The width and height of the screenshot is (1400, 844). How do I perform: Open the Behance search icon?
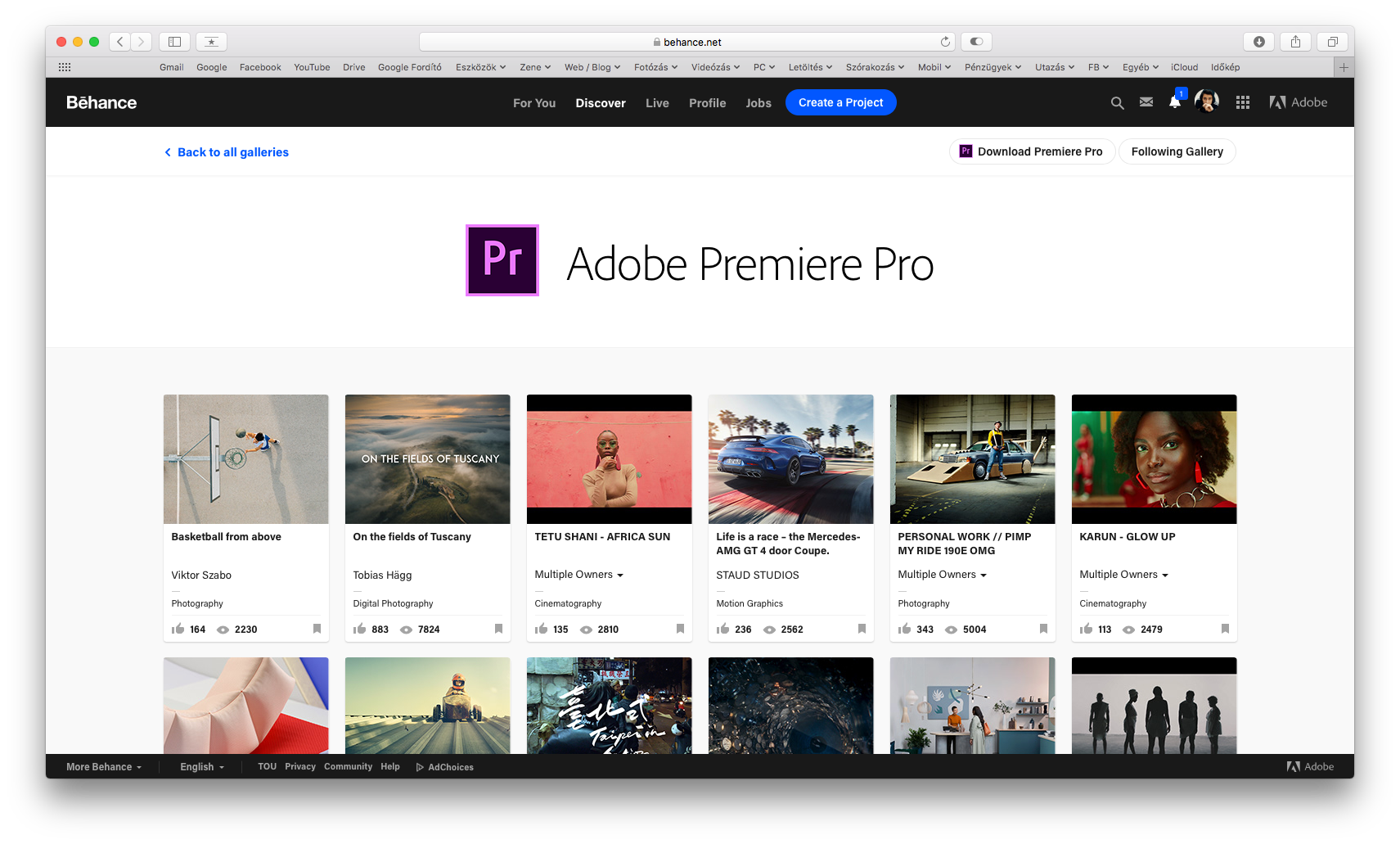1117,103
